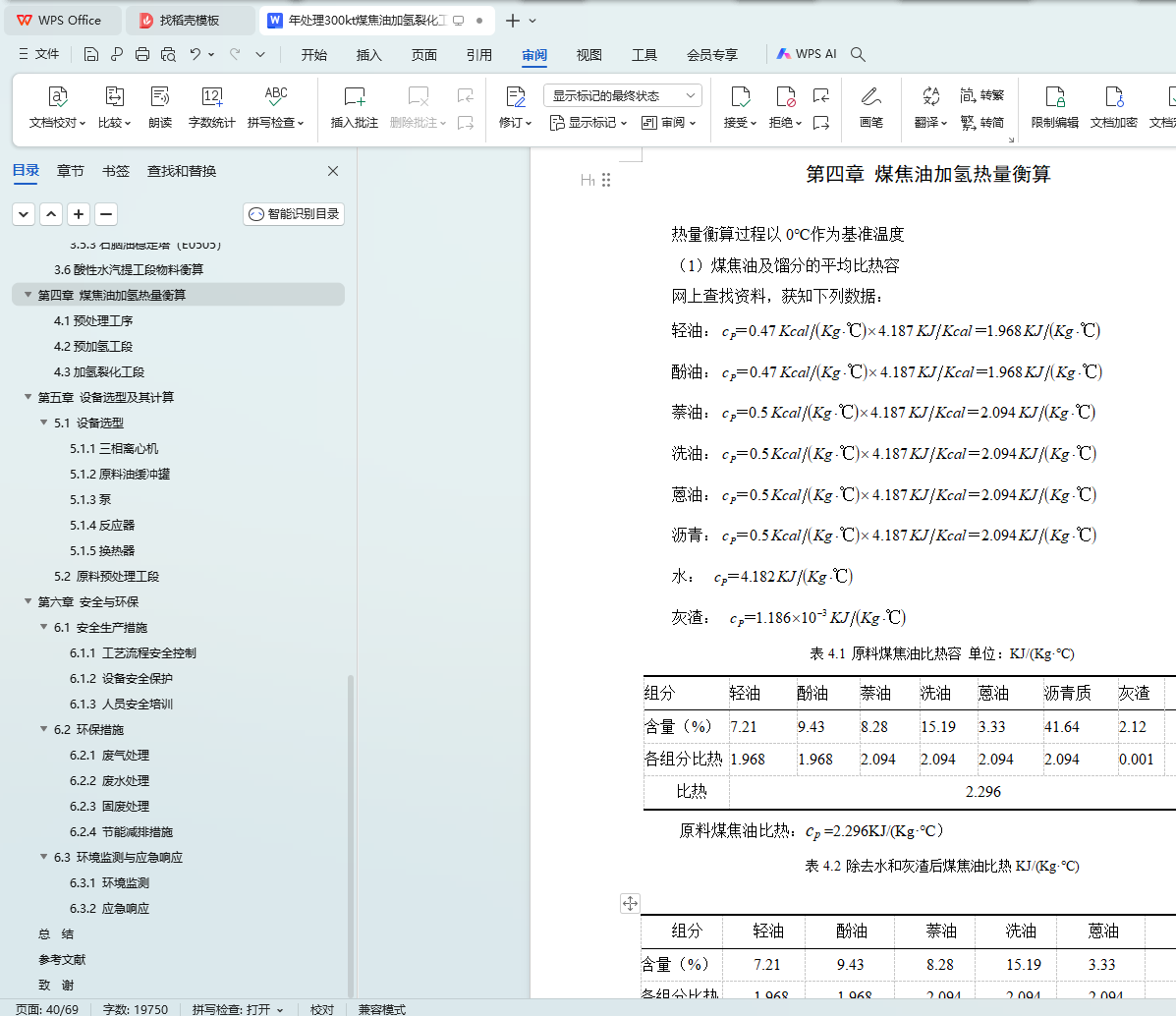Open the 审阅 pane dropdown
Image resolution: width=1176 pixels, height=1016 pixels.
[669, 122]
